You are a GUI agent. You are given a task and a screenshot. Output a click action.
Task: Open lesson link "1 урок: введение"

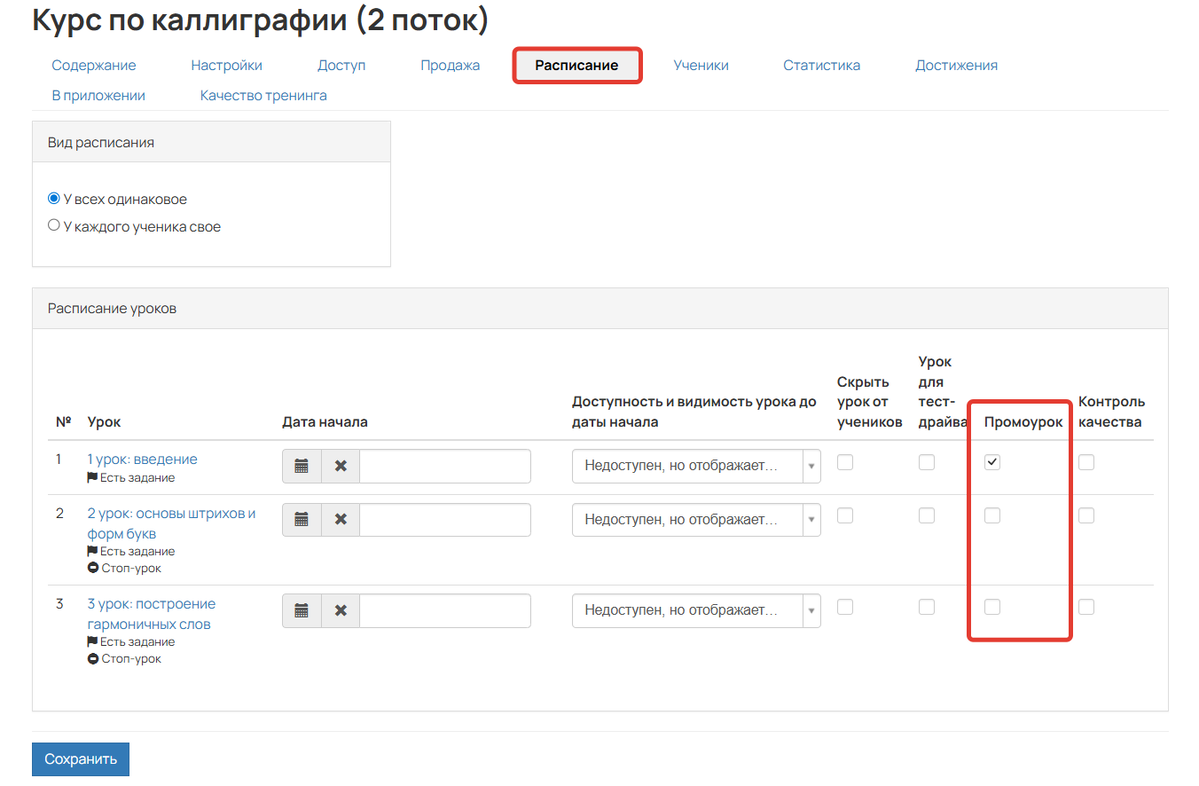[x=142, y=459]
